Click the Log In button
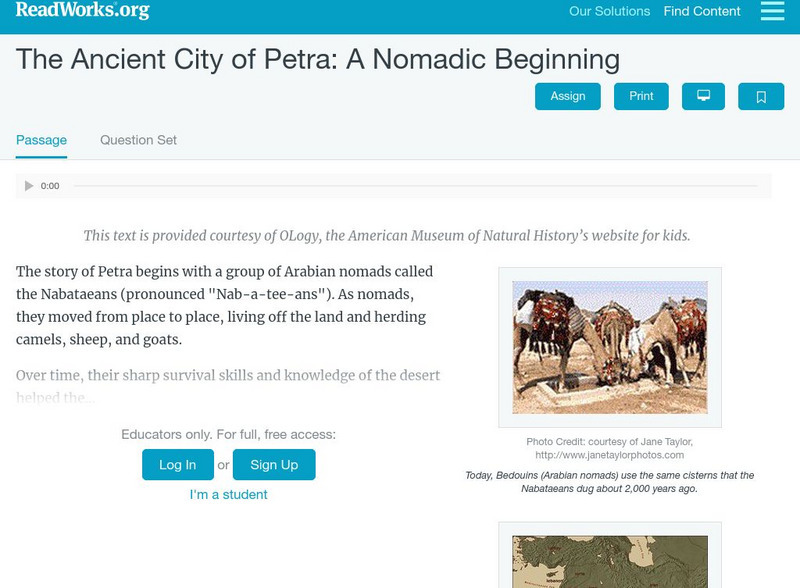The height and width of the screenshot is (588, 800). click(x=177, y=464)
